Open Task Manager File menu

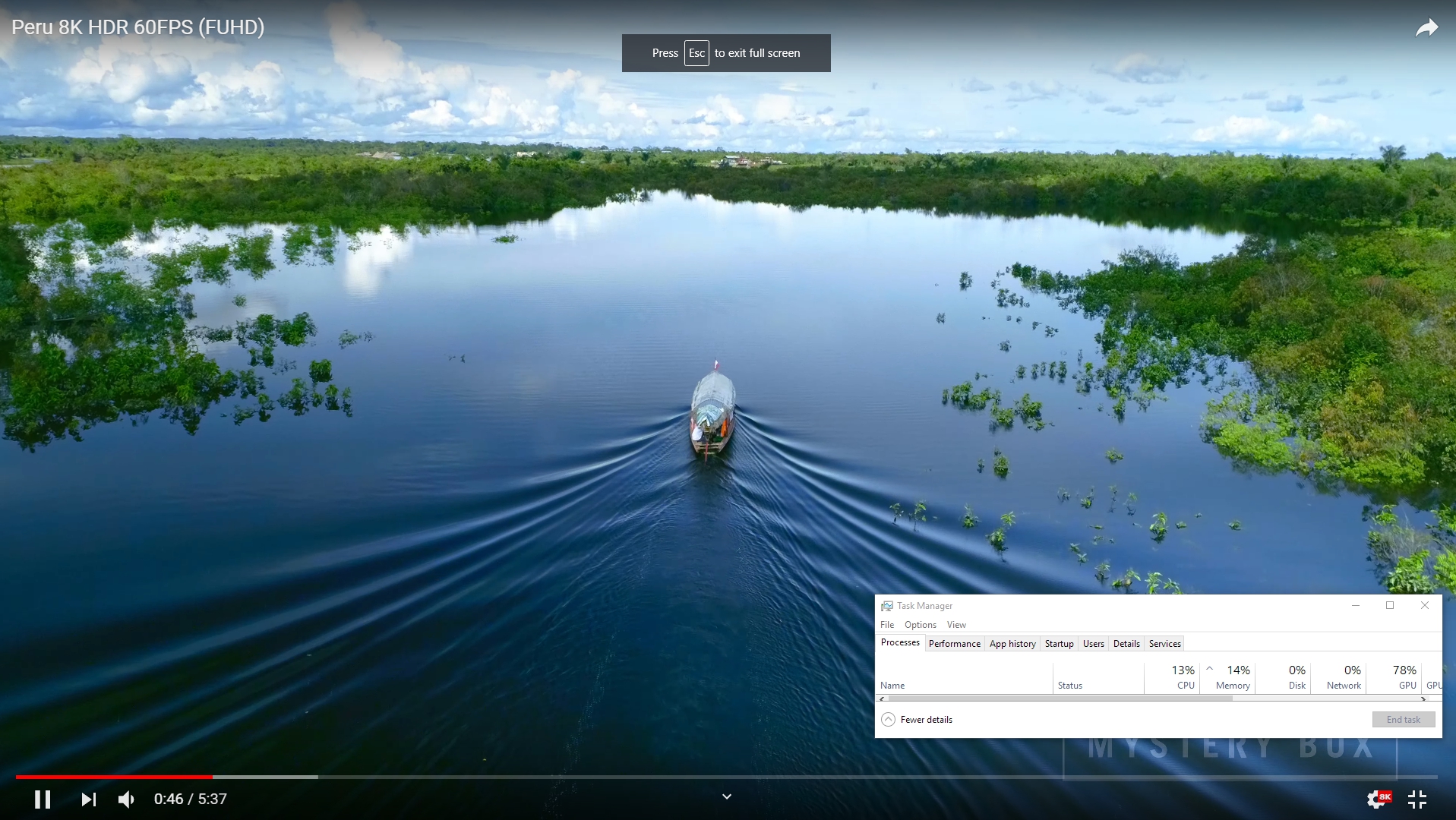pyautogui.click(x=887, y=625)
